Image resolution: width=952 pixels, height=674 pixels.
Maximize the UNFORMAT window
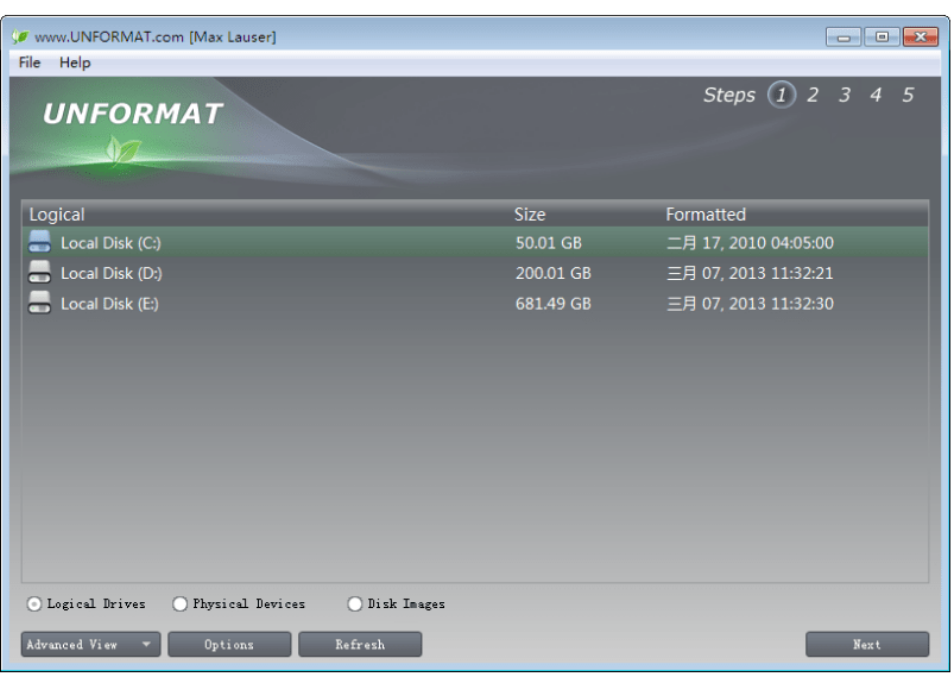click(x=882, y=37)
